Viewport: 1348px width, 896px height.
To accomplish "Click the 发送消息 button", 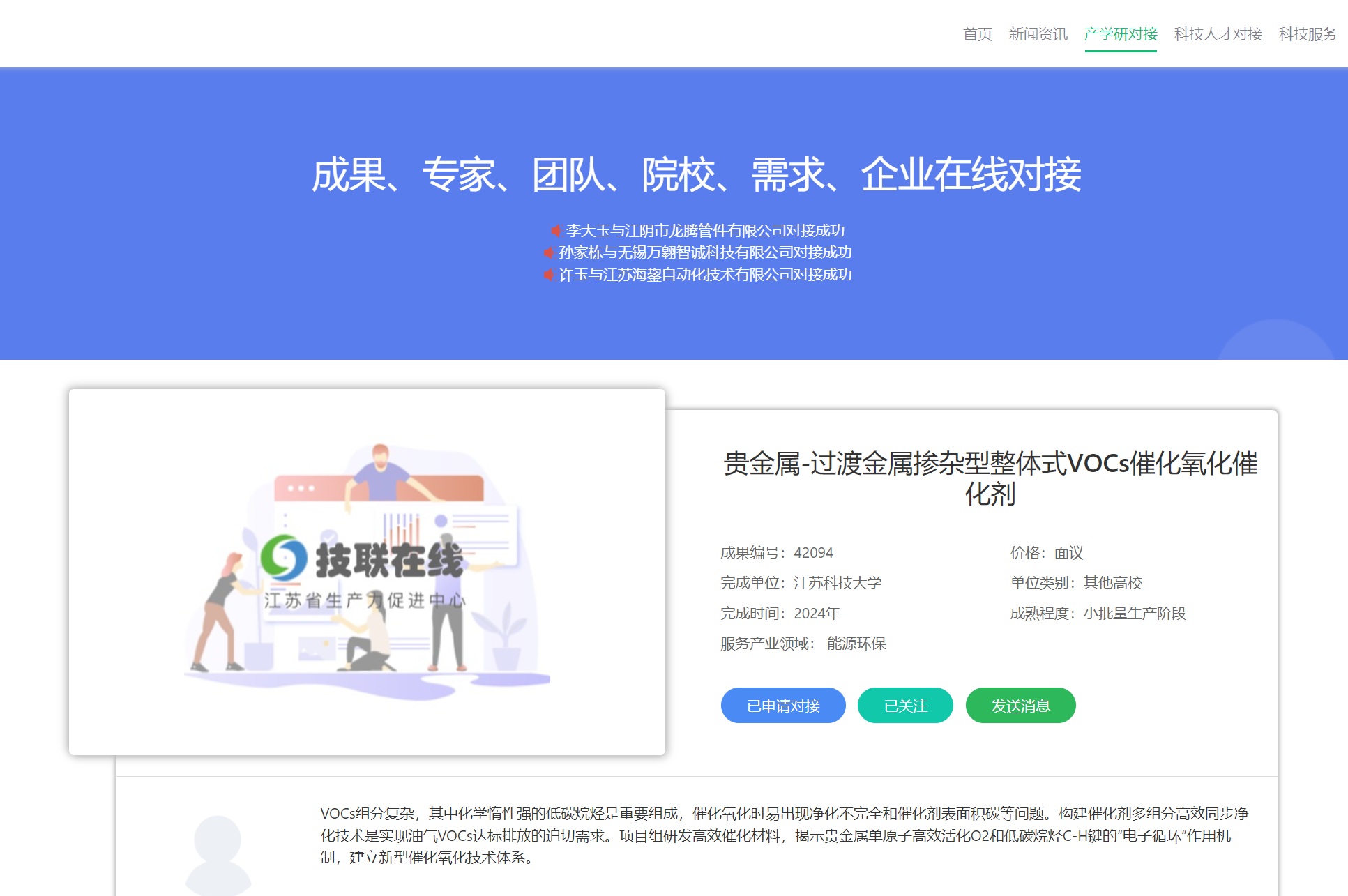I will [1020, 706].
